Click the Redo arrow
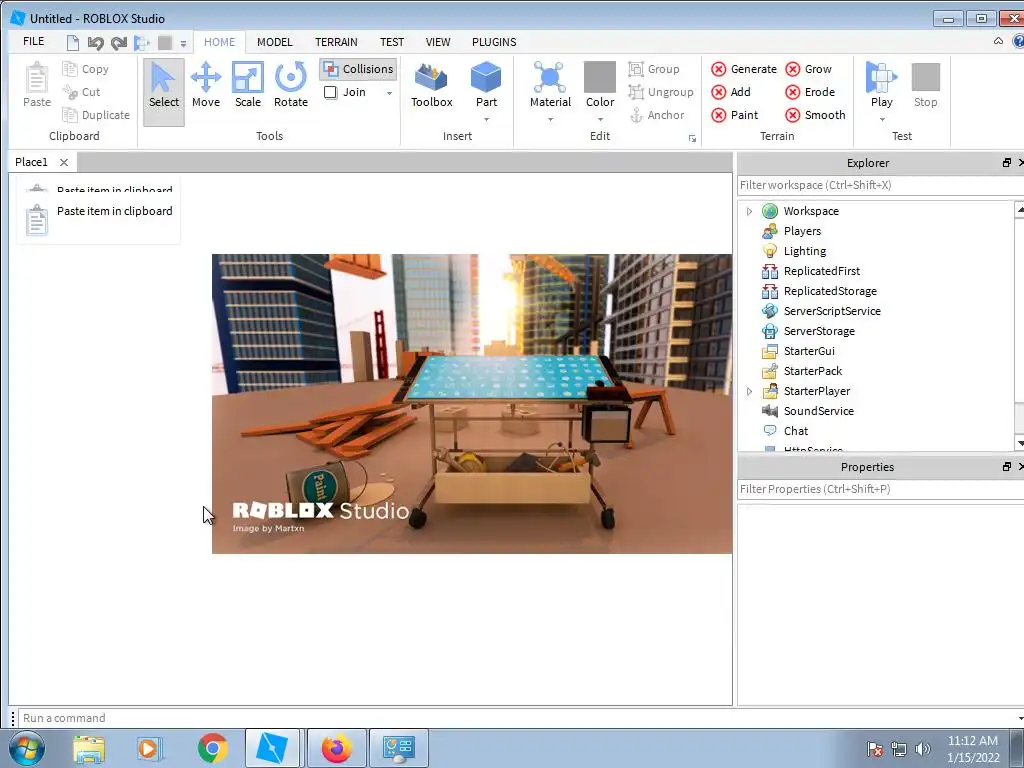The image size is (1024, 768). pos(119,43)
